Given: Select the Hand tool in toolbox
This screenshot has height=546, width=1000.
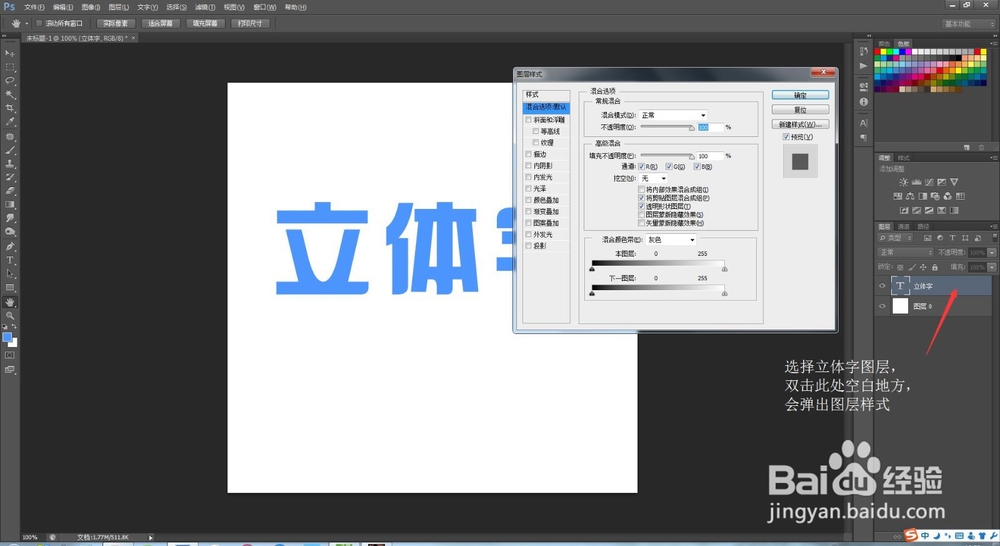Looking at the screenshot, I should (10, 302).
